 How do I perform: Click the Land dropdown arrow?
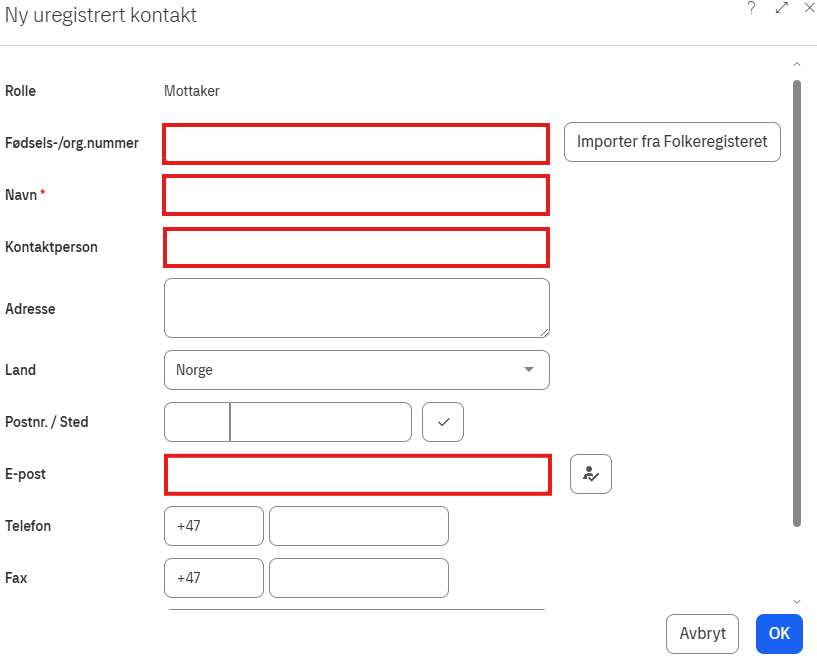tap(529, 370)
